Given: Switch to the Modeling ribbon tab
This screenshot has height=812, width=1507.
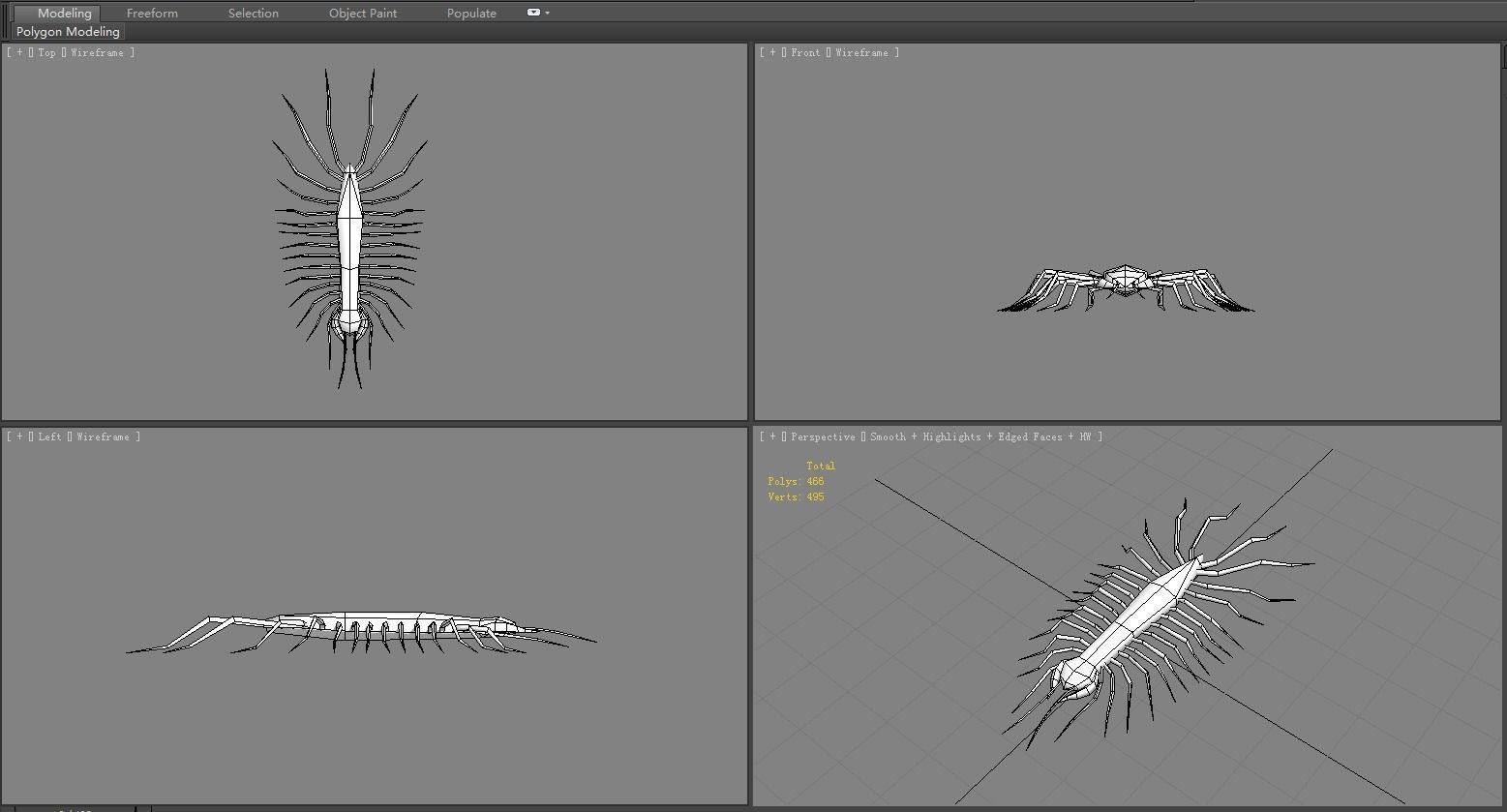Looking at the screenshot, I should [x=64, y=13].
